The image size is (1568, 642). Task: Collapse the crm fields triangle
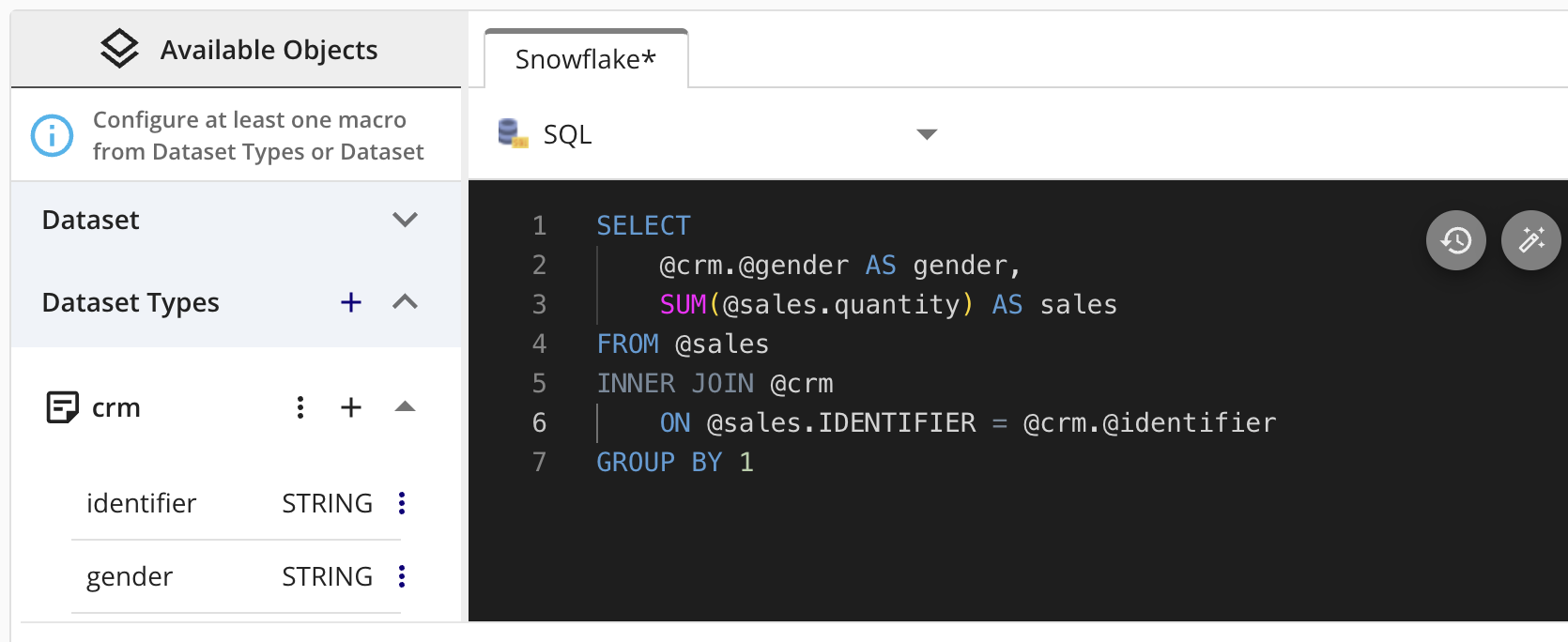pos(405,406)
